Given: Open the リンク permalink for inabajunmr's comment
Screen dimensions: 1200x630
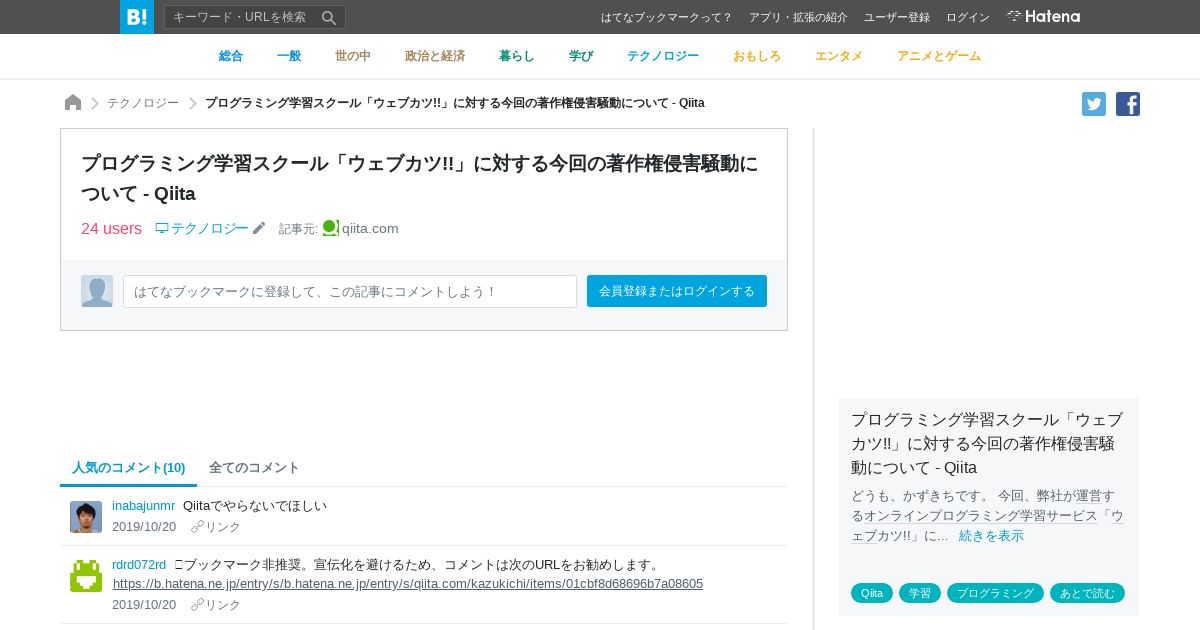Looking at the screenshot, I should (x=216, y=527).
